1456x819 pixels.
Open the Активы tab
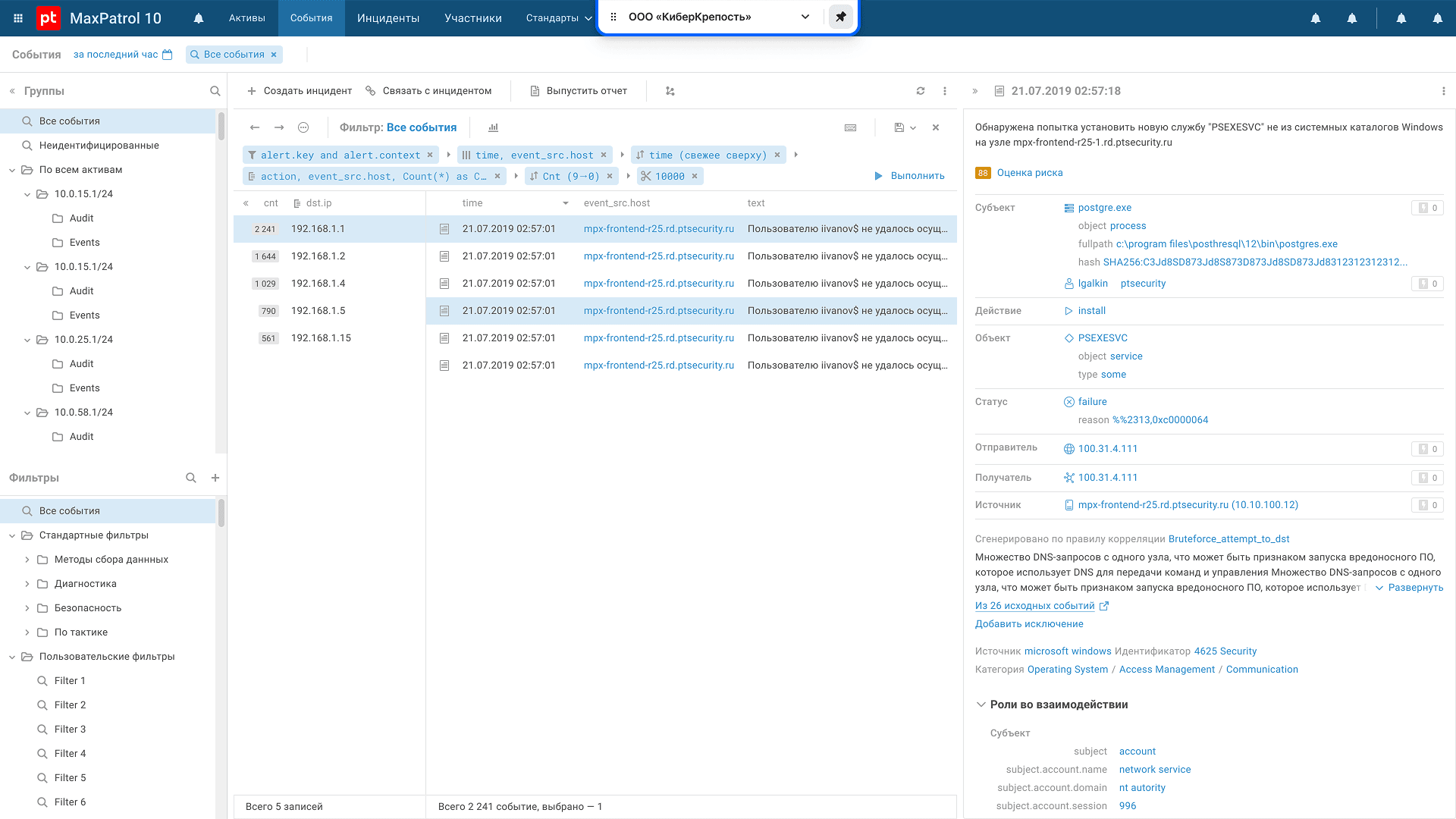coord(247,18)
